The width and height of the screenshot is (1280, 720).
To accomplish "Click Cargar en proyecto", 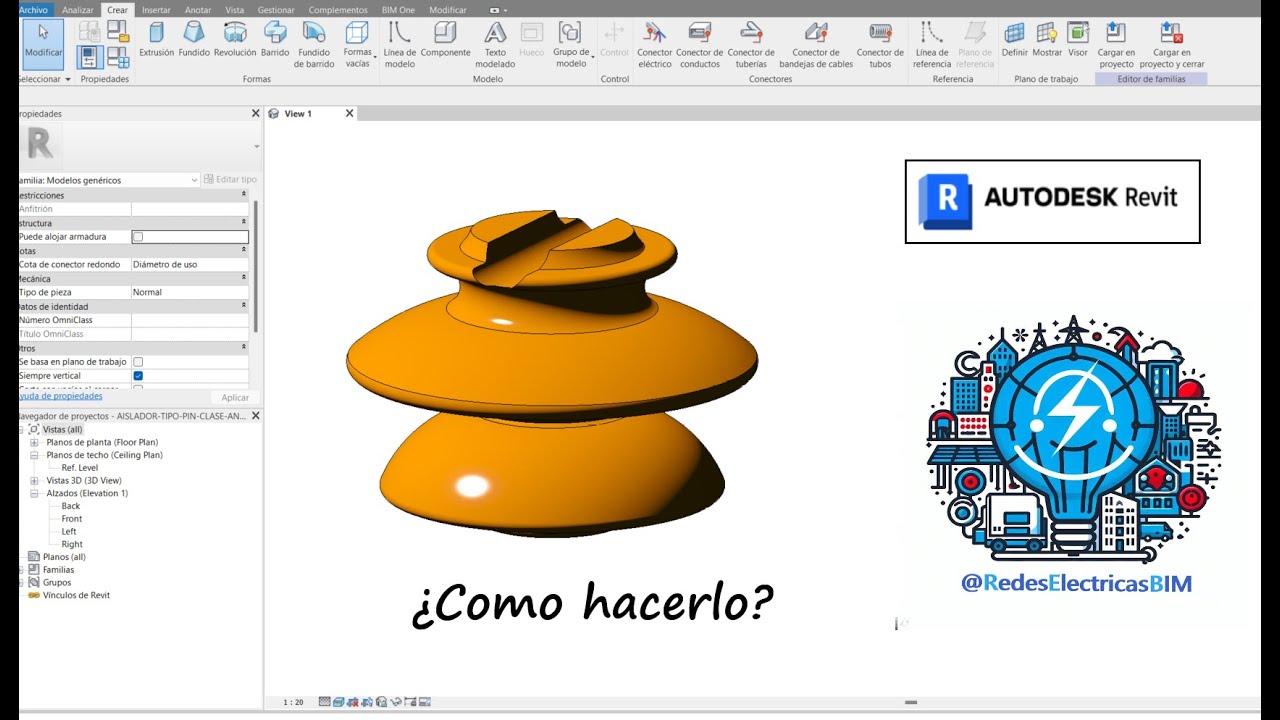I will pyautogui.click(x=1116, y=45).
